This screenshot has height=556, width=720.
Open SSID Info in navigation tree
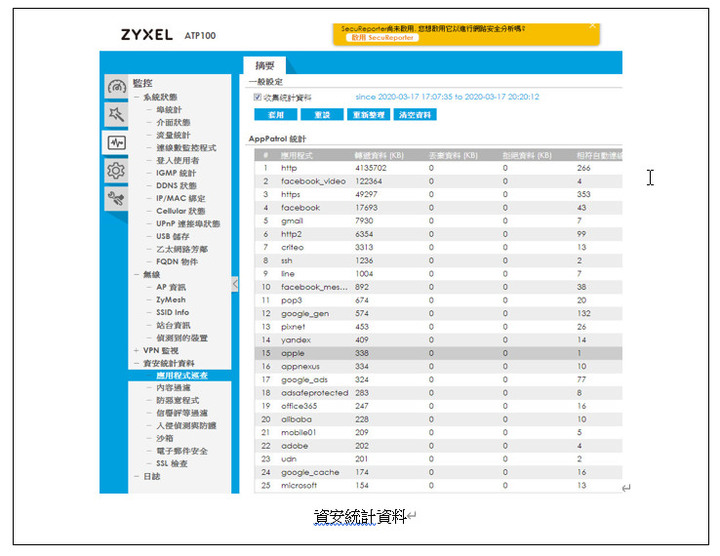pos(173,312)
